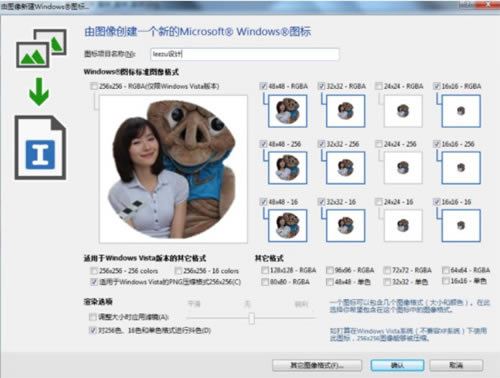Toggle the 32x32 16-color checkbox

click(321, 202)
